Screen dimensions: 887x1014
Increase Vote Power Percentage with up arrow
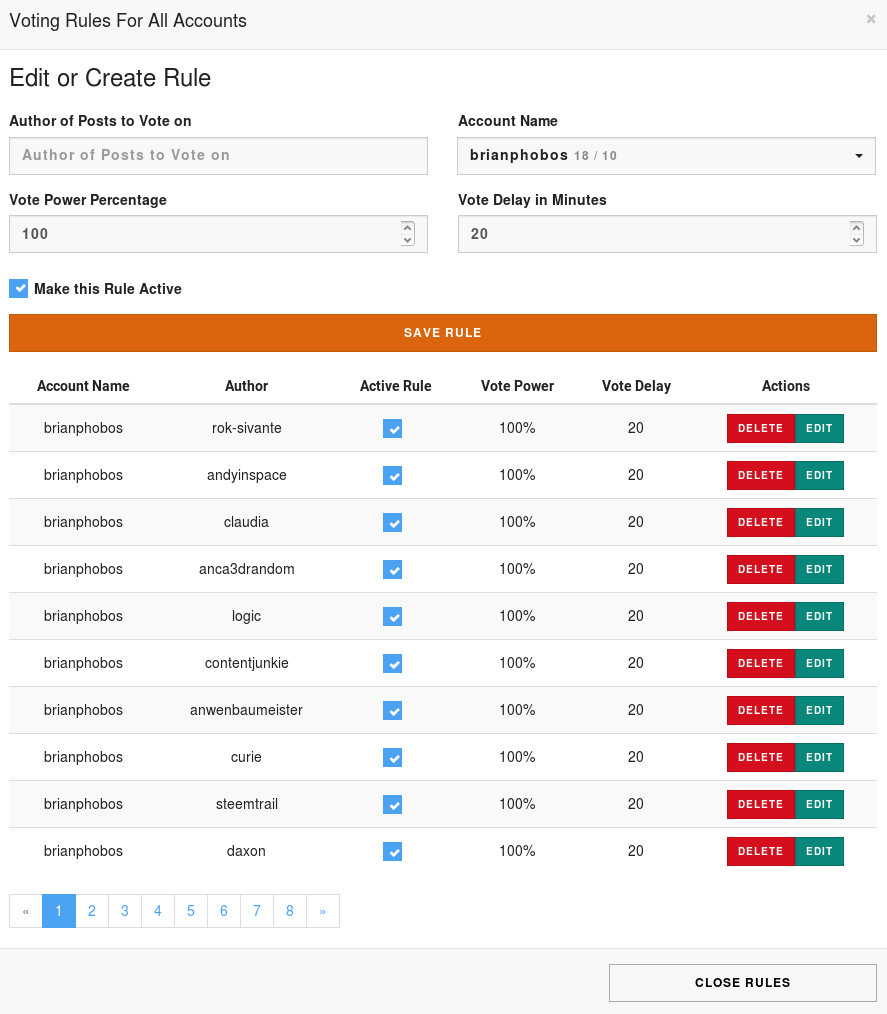click(407, 228)
